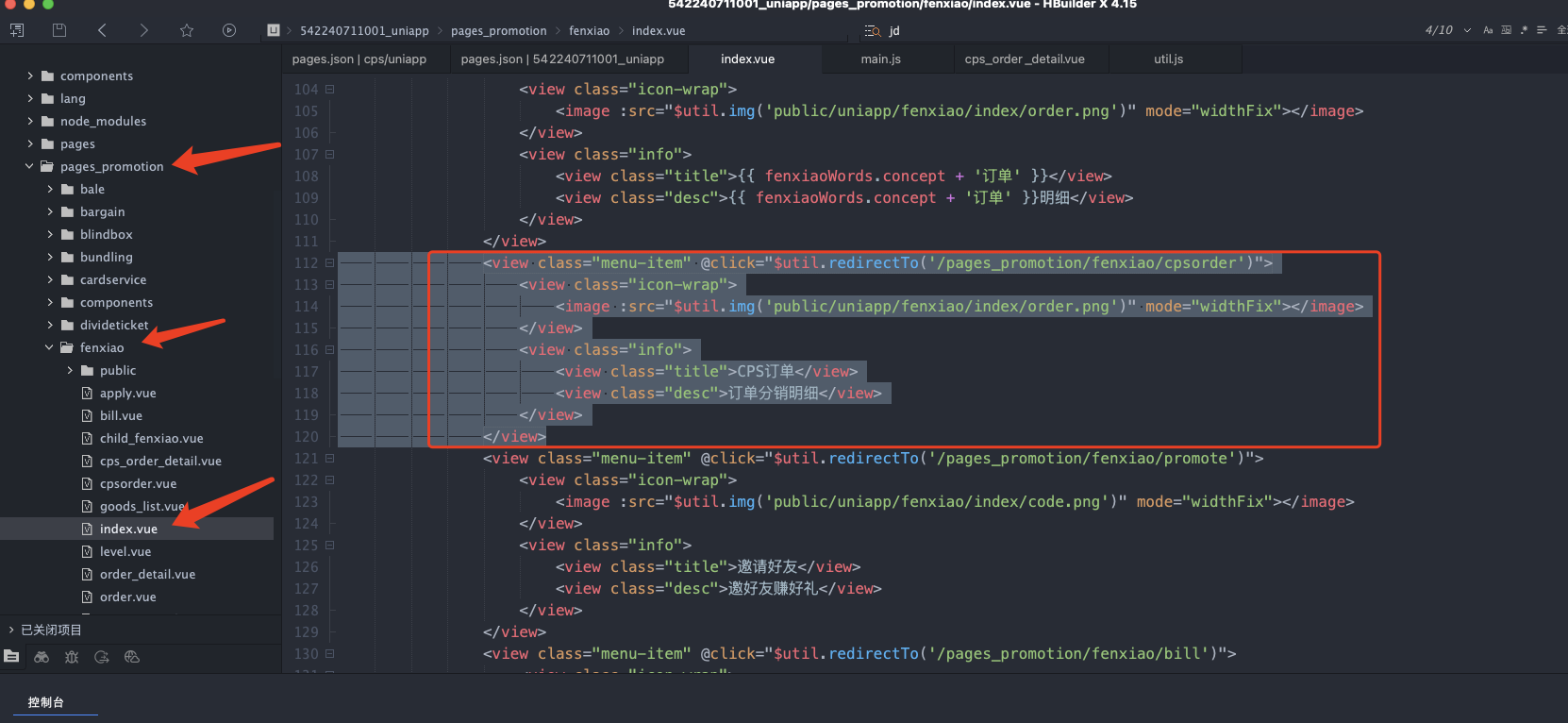Expand the pages folder
The image size is (1568, 723).
tap(30, 143)
